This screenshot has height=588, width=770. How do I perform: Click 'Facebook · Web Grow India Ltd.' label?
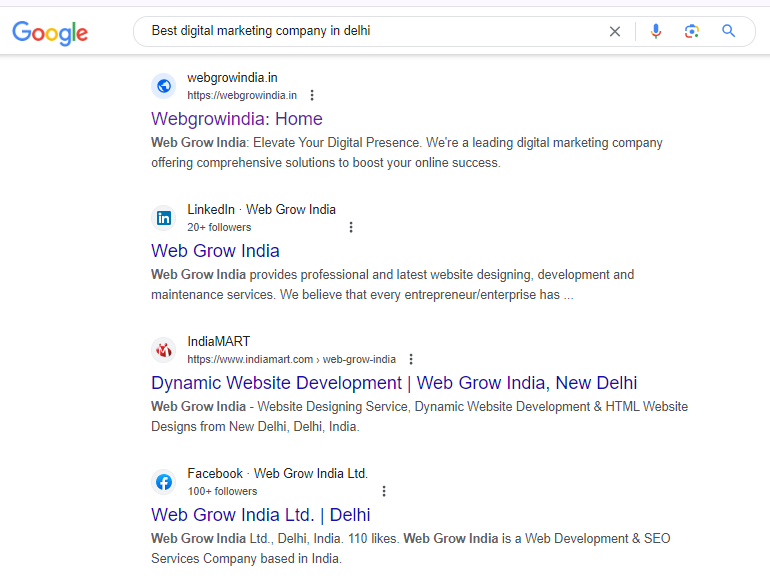[277, 474]
